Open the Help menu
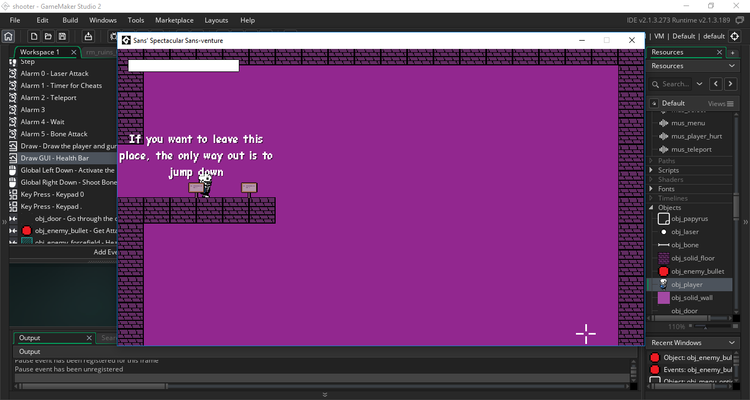Viewport: 750px width, 400px height. tap(247, 20)
